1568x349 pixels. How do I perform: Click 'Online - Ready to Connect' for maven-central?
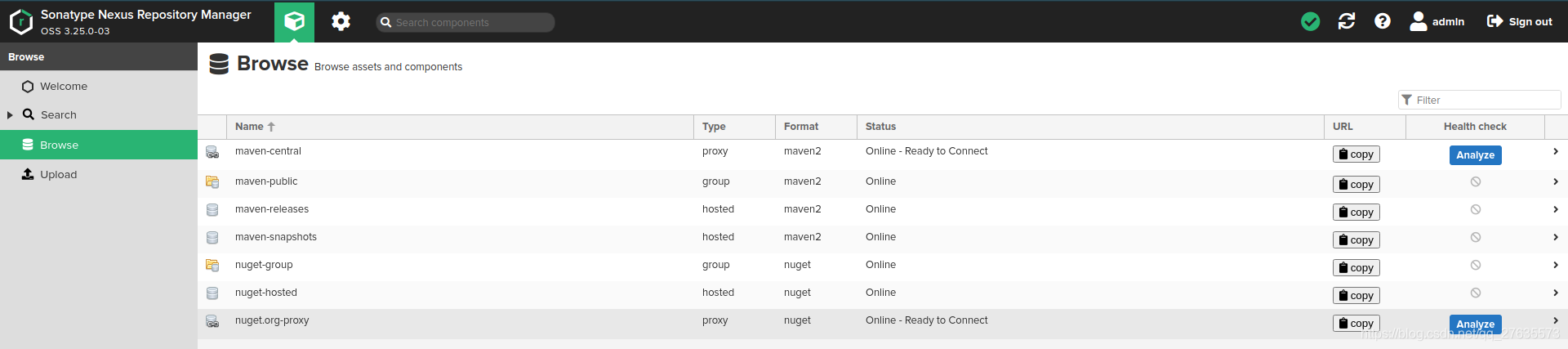(927, 151)
